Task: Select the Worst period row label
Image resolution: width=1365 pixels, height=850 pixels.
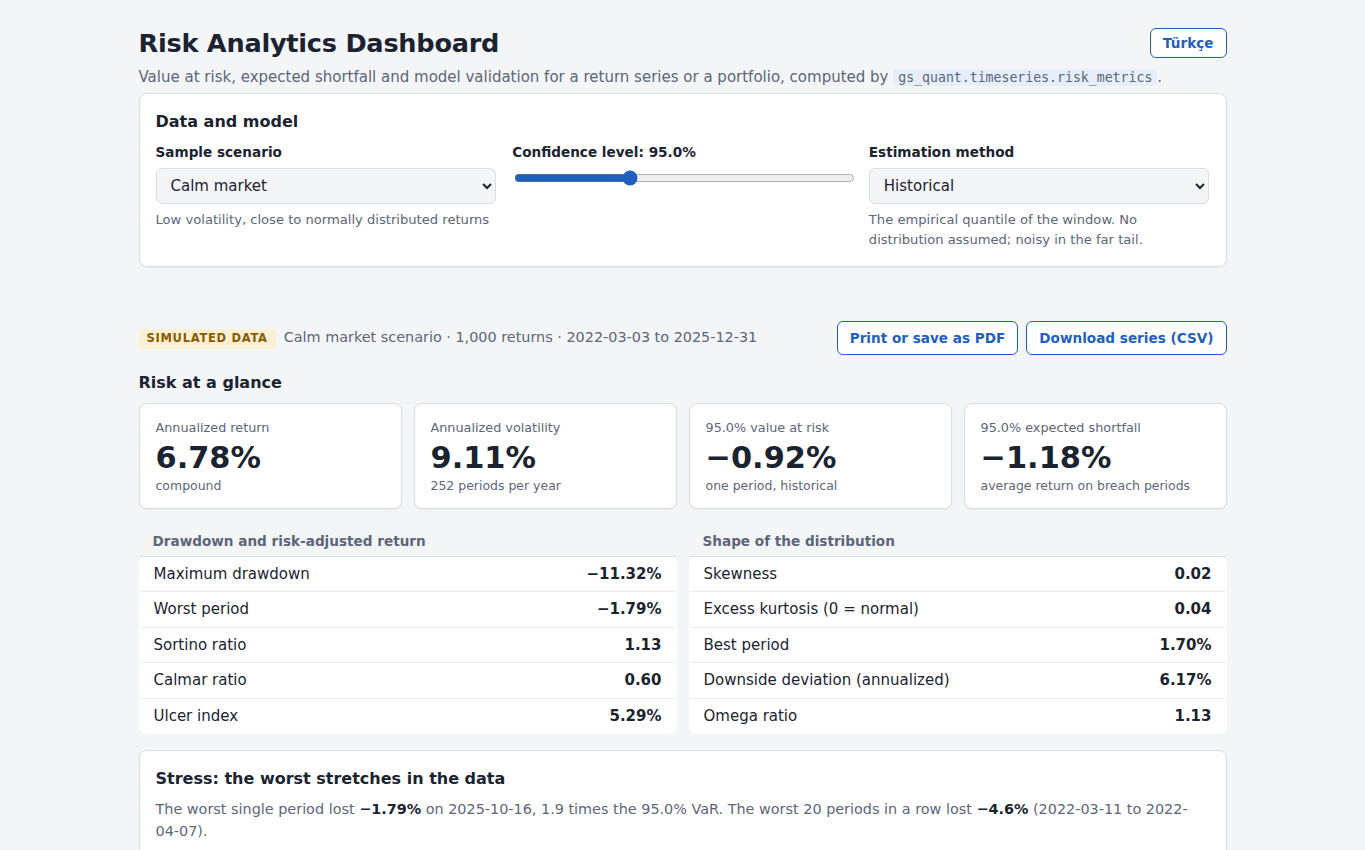Action: click(201, 609)
